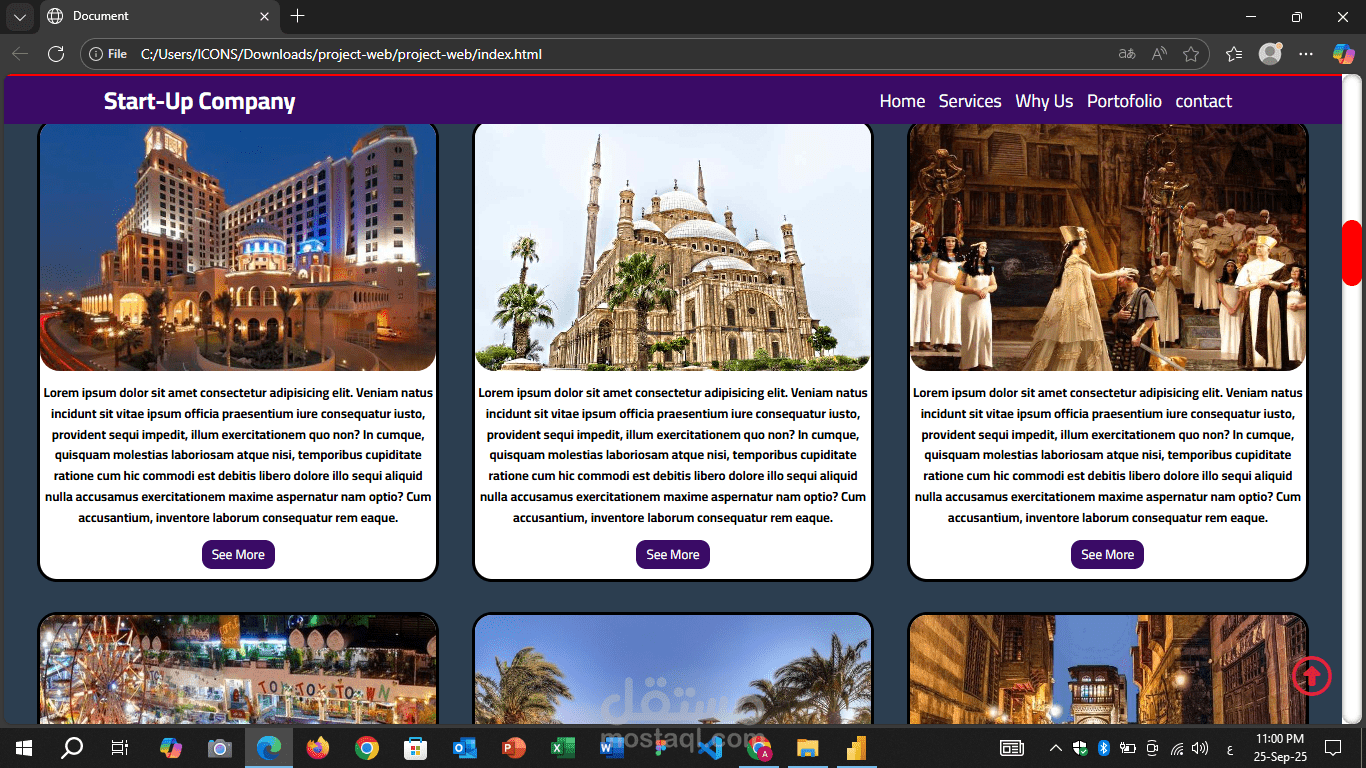Open Power BI from the taskbar
Image resolution: width=1366 pixels, height=768 pixels.
click(x=856, y=747)
